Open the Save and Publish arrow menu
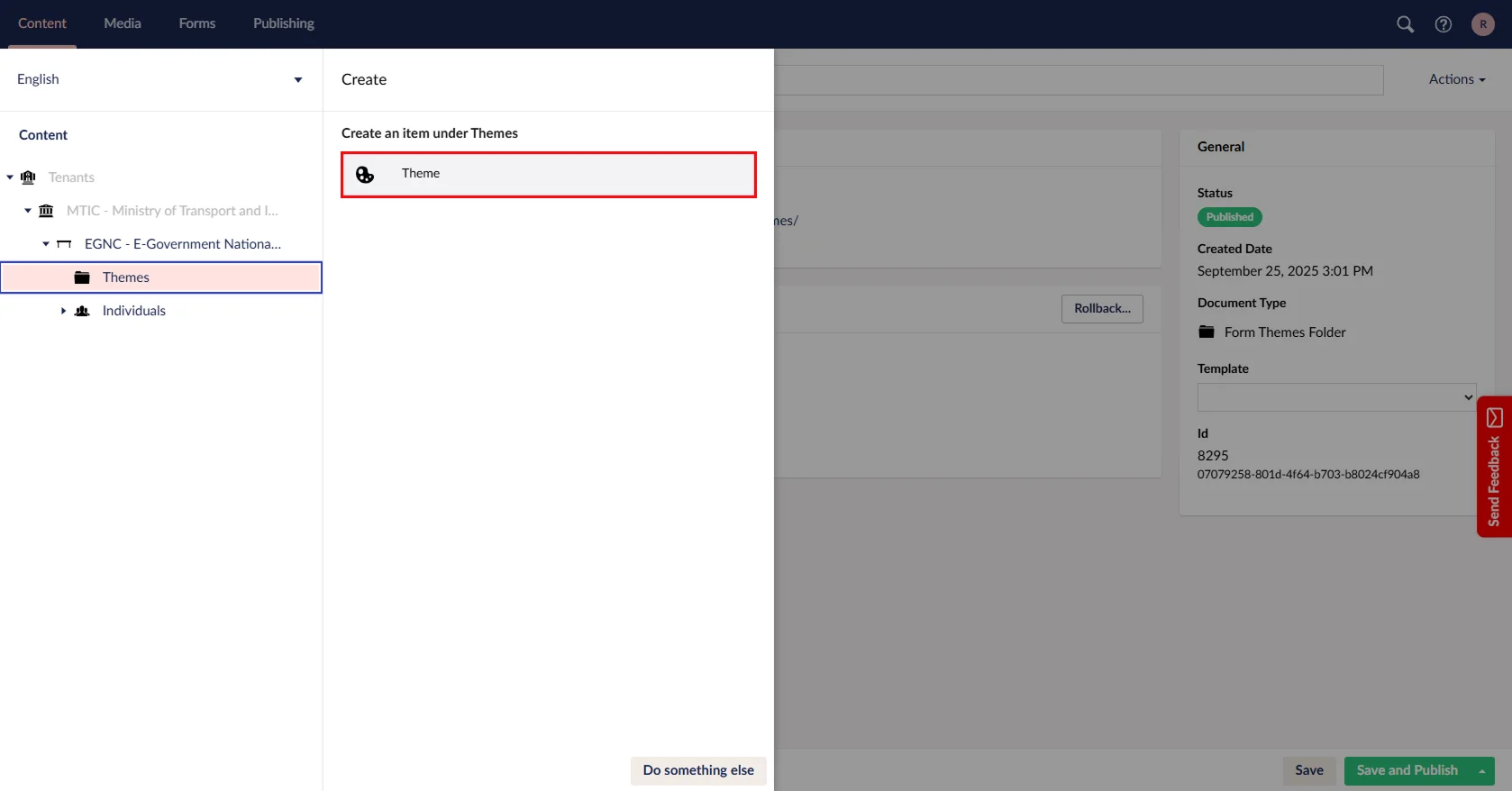This screenshot has width=1512, height=791. point(1481,771)
